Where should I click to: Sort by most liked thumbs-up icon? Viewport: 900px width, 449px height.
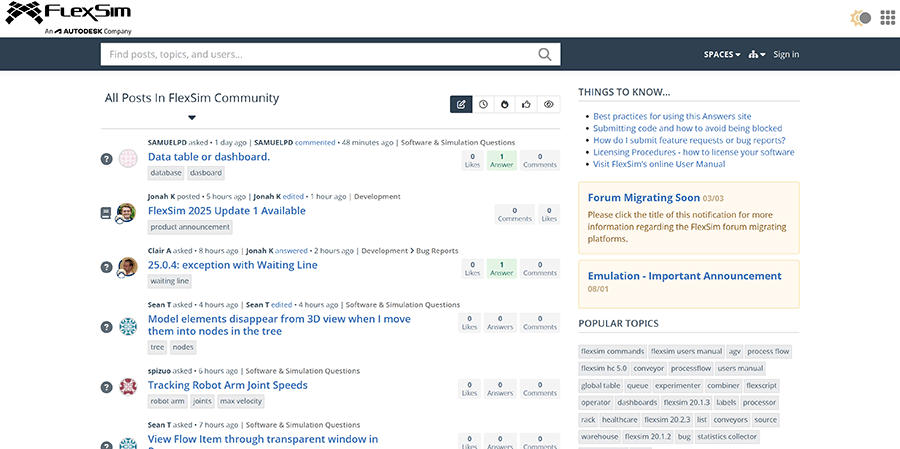527,104
